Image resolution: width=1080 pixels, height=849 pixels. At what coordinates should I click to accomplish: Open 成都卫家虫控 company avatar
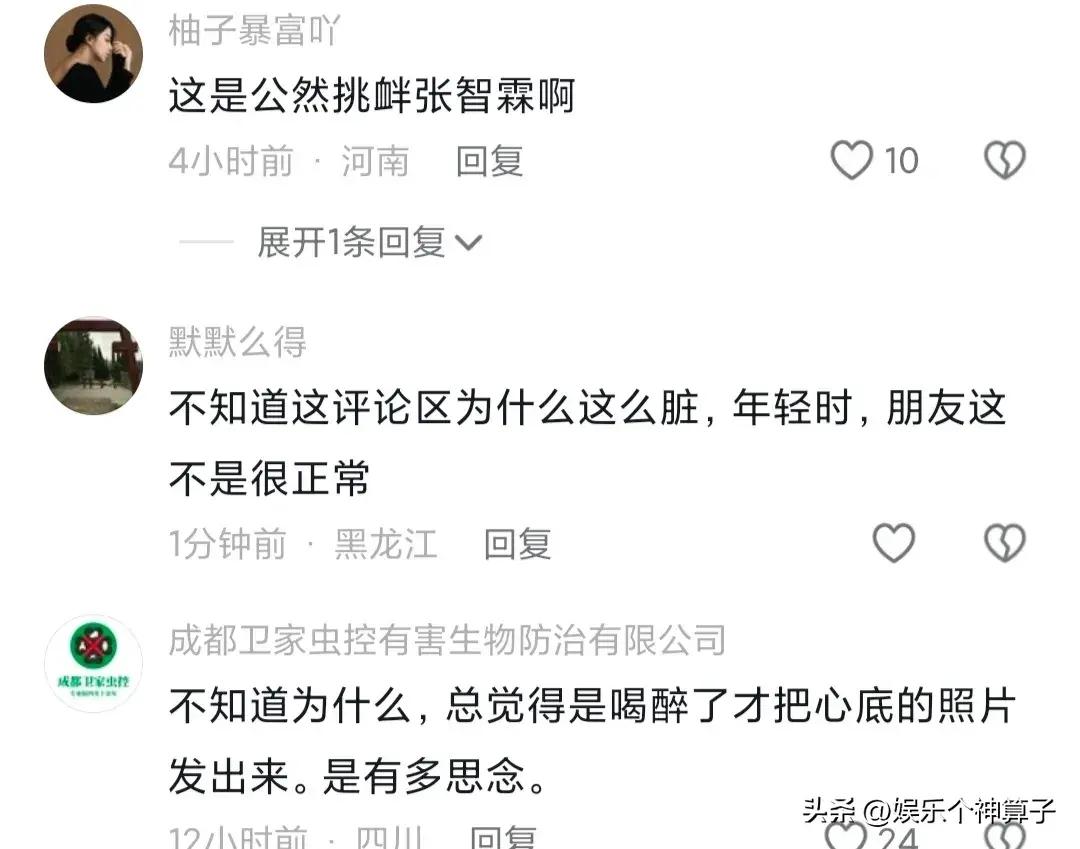coord(94,663)
